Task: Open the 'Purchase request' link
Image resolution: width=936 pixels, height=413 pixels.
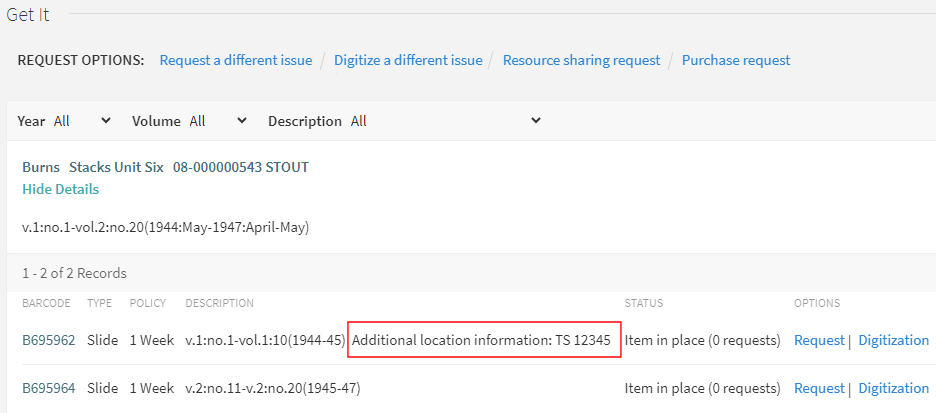Action: click(x=735, y=60)
